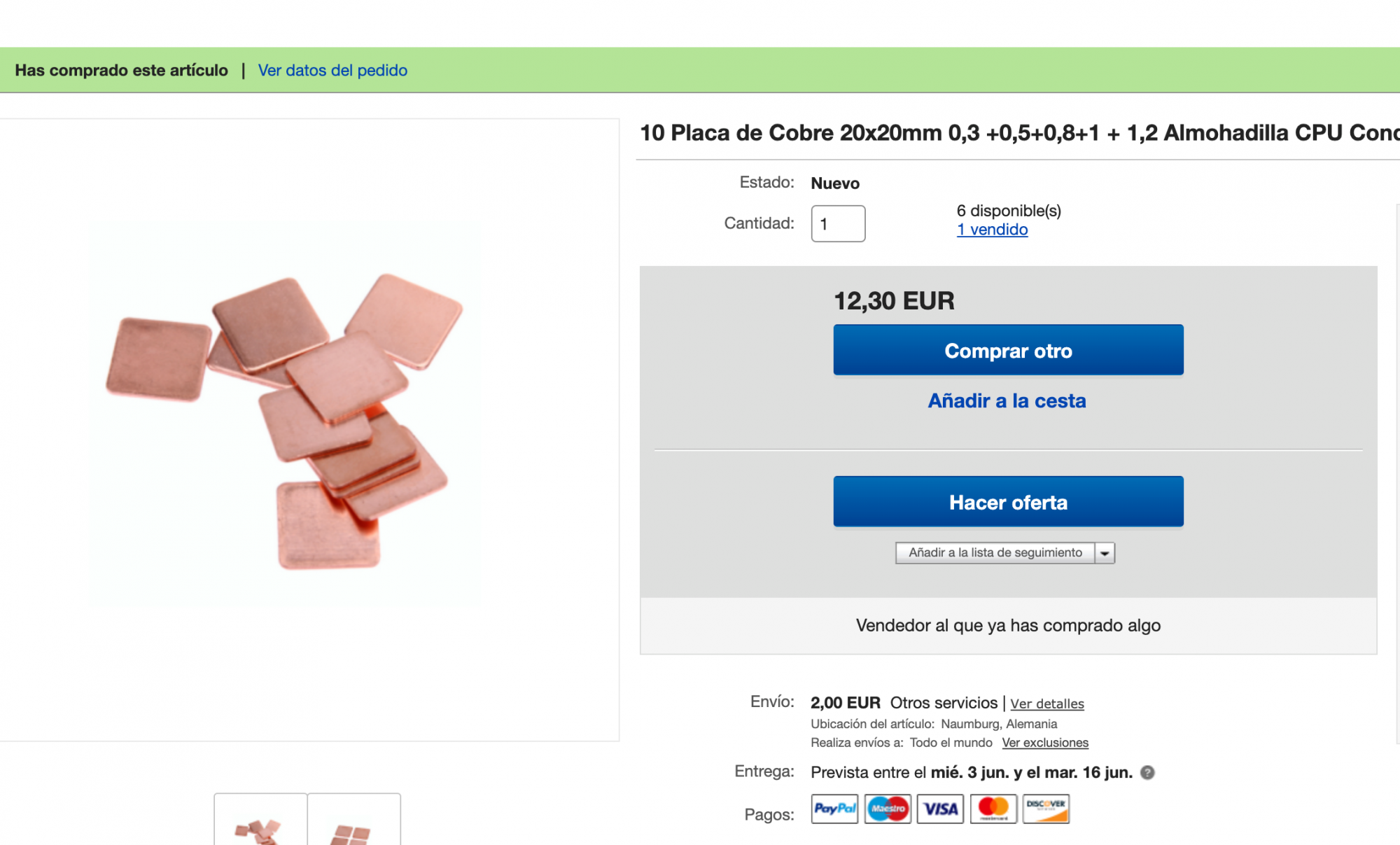Click Añadir a la cesta link

tap(1007, 400)
